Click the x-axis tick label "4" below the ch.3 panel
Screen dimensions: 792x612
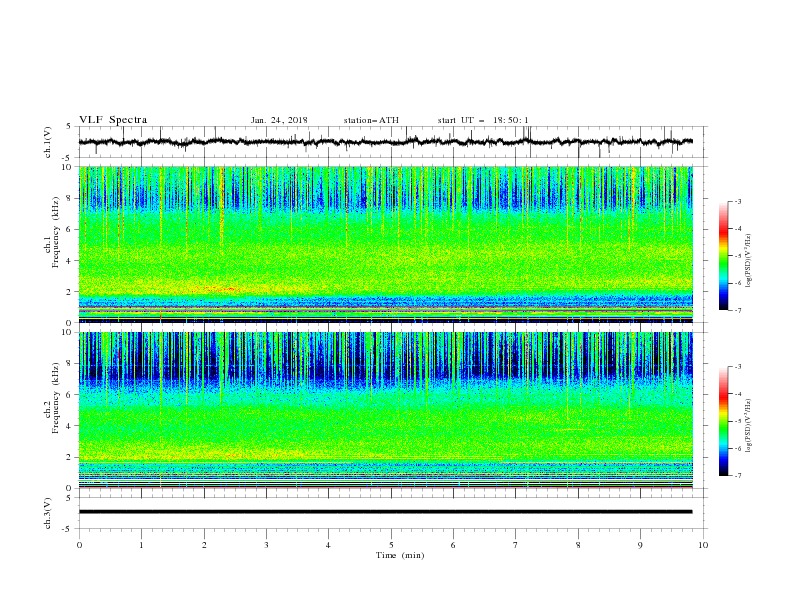[328, 545]
